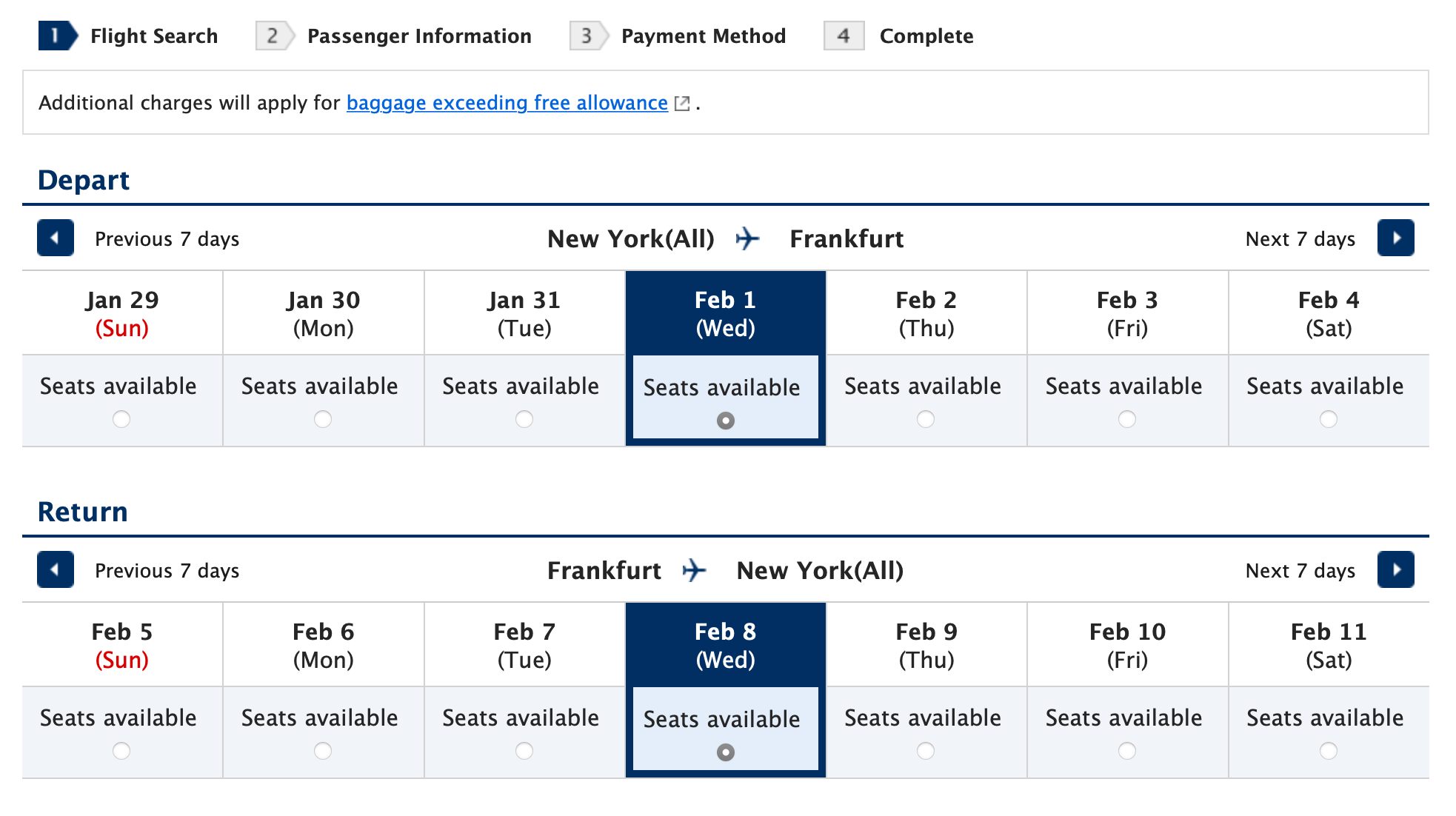Select departure seats for Jan 30
This screenshot has width=1456, height=816.
tap(322, 419)
